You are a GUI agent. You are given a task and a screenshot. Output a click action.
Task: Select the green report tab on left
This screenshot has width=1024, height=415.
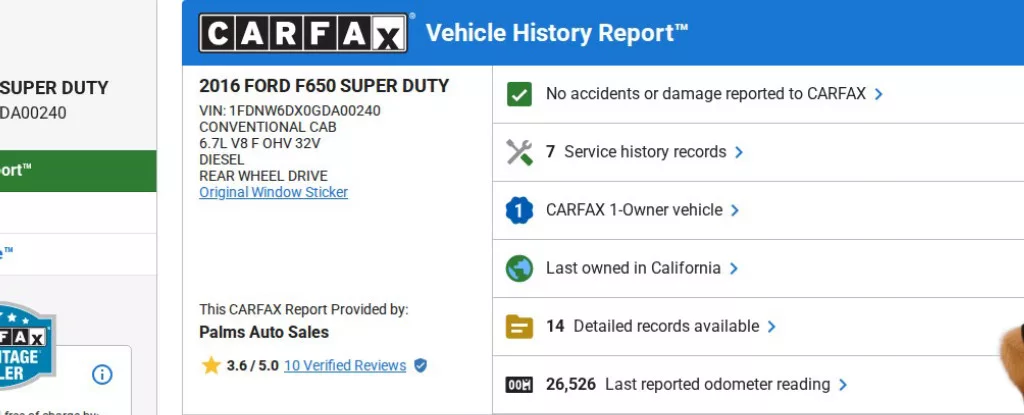click(78, 171)
